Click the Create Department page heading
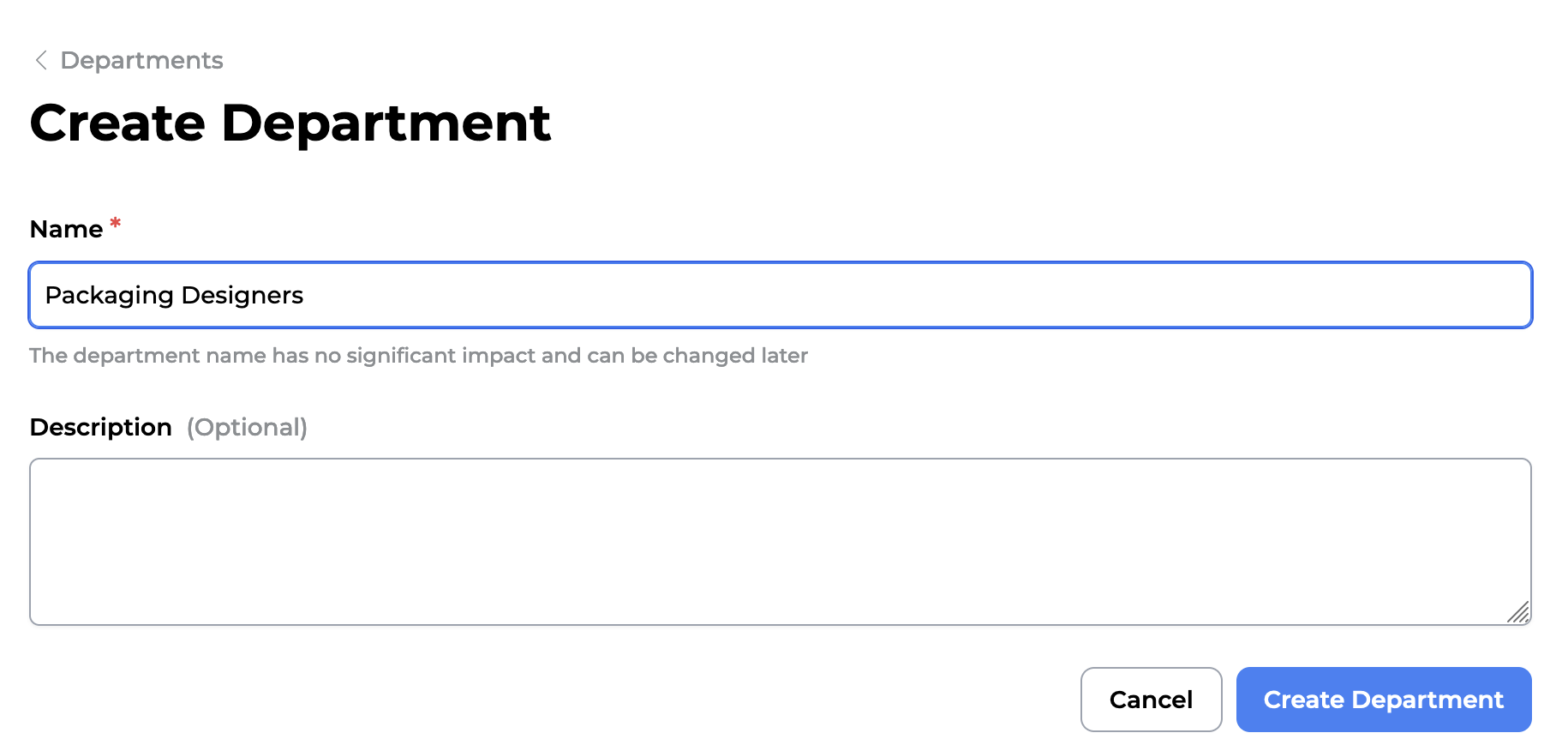Screen dimensions: 1568x751 (290, 123)
